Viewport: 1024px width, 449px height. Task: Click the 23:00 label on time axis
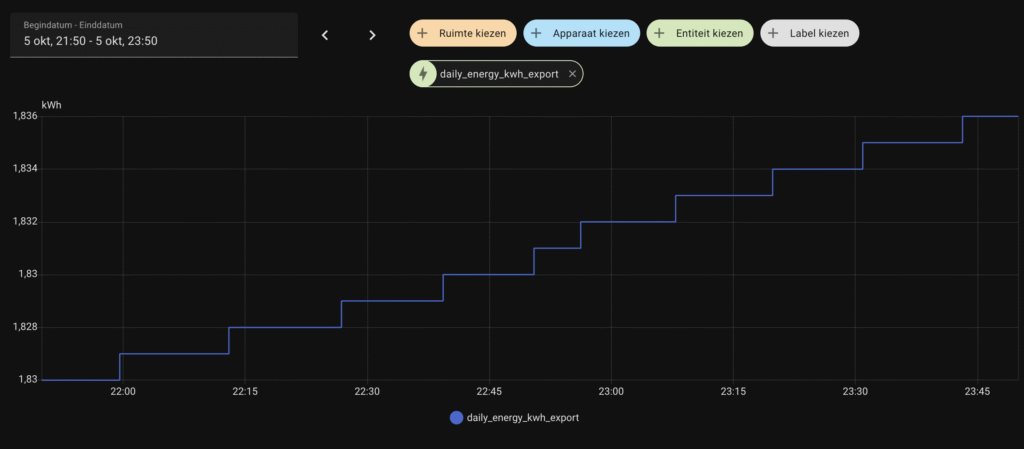611,391
